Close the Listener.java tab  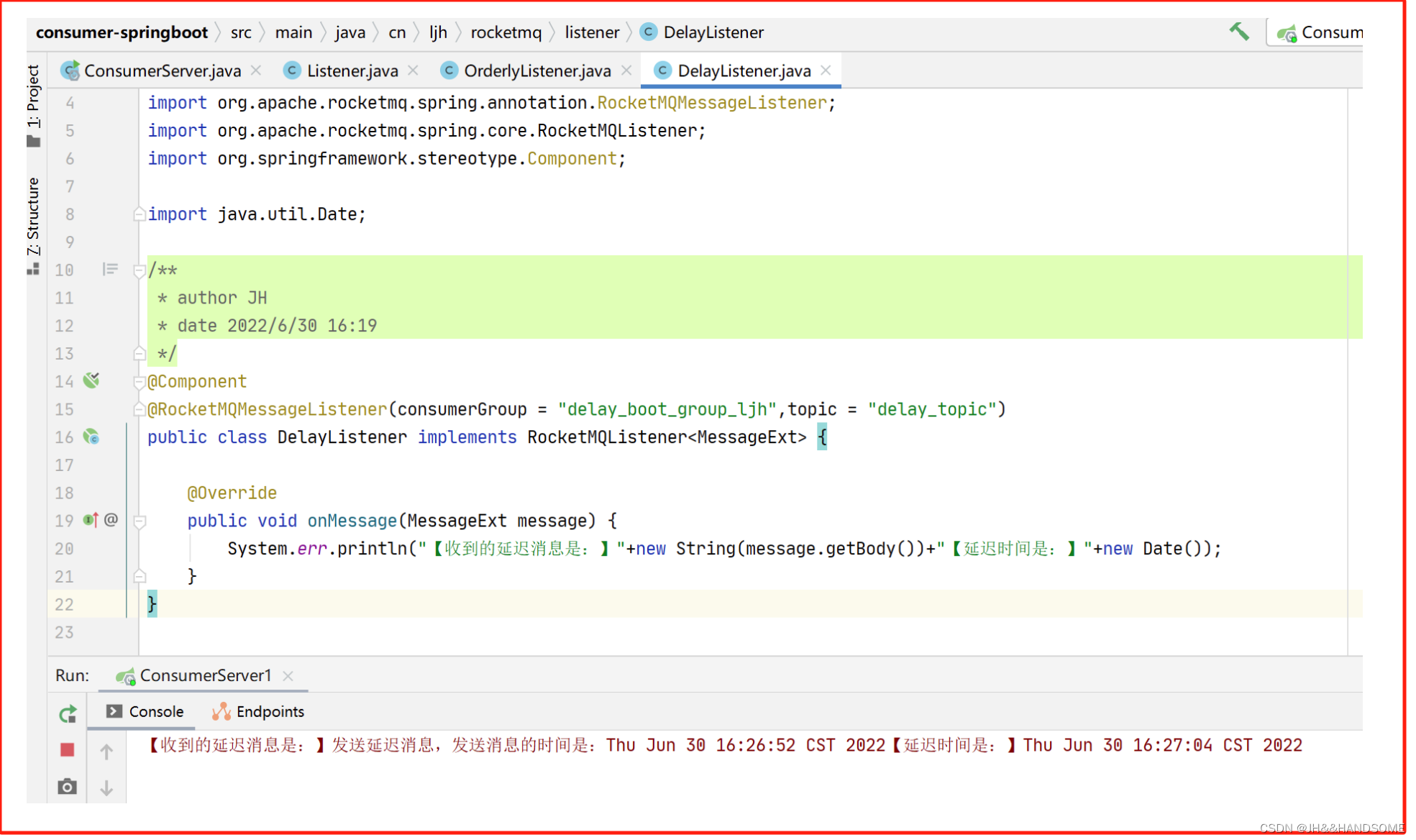pos(413,70)
